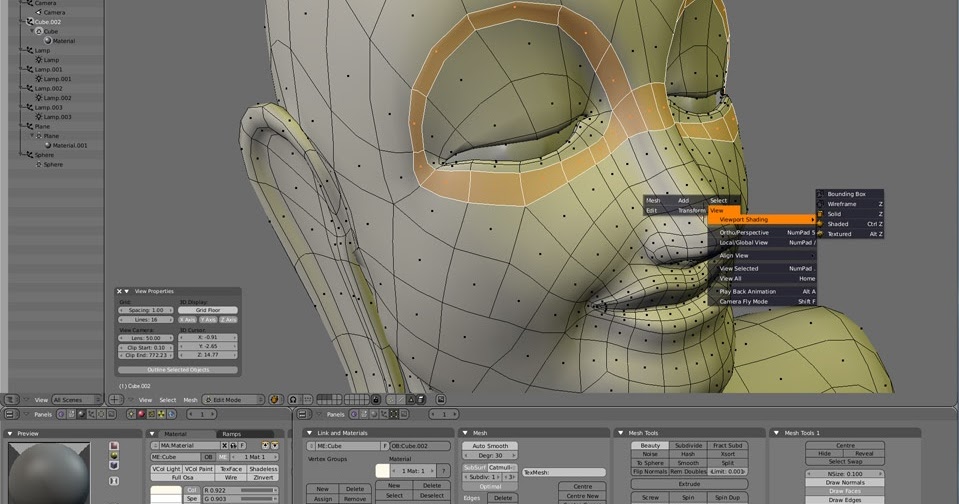Click the viewport draw type icon

pyautogui.click(x=276, y=399)
